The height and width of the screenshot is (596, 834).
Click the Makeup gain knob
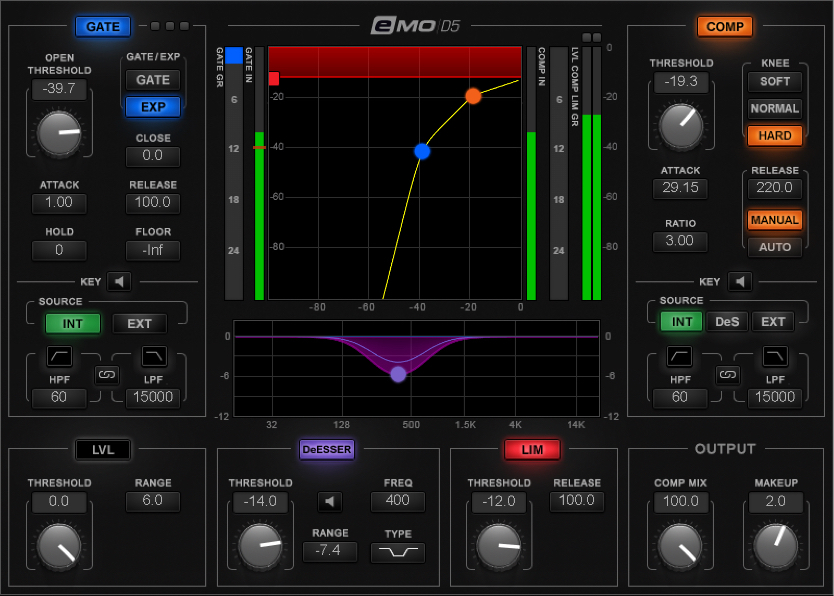[775, 547]
